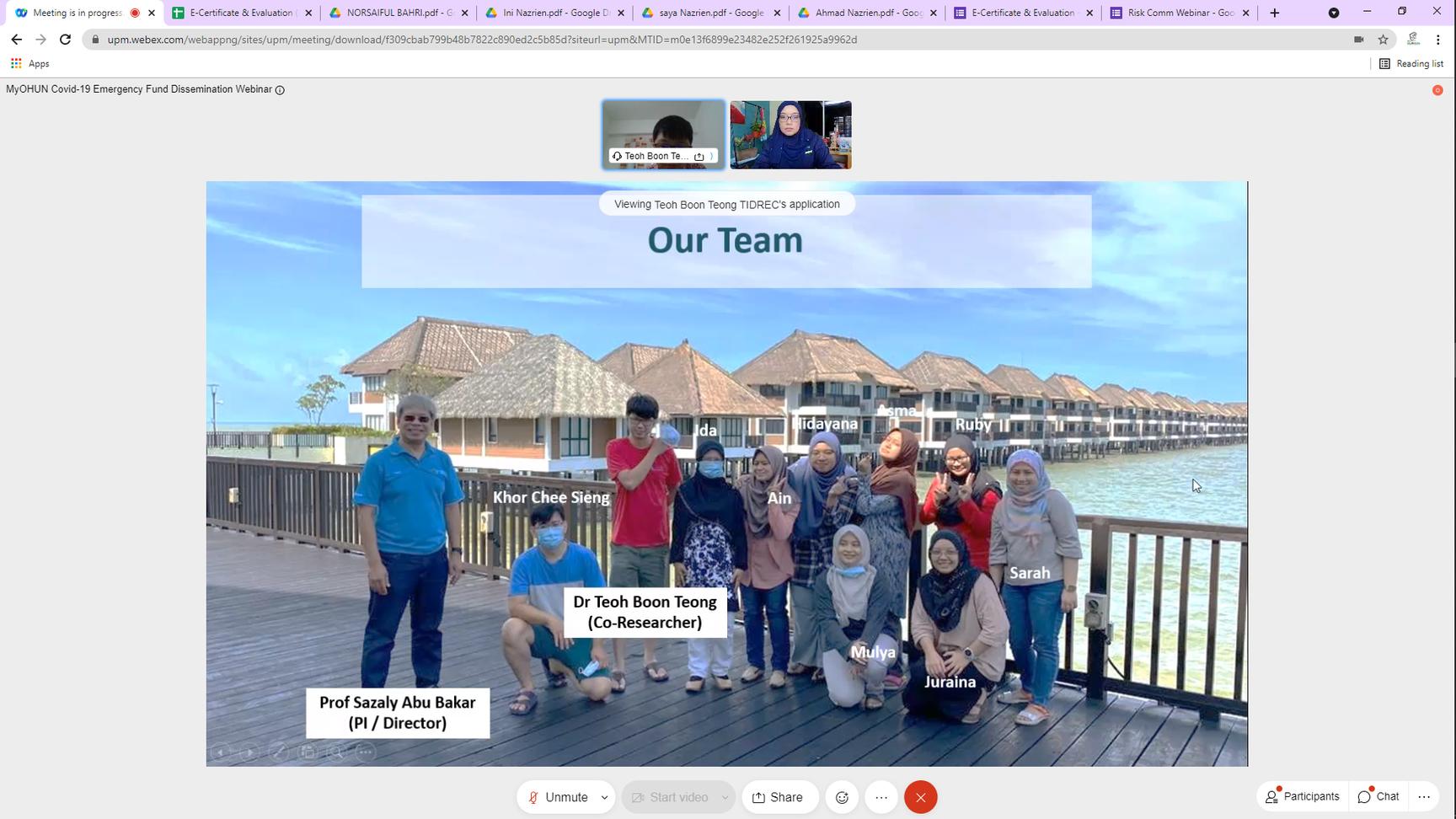Switch to Risk Comm Webinar tab
The height and width of the screenshot is (819, 1456).
tap(1178, 13)
